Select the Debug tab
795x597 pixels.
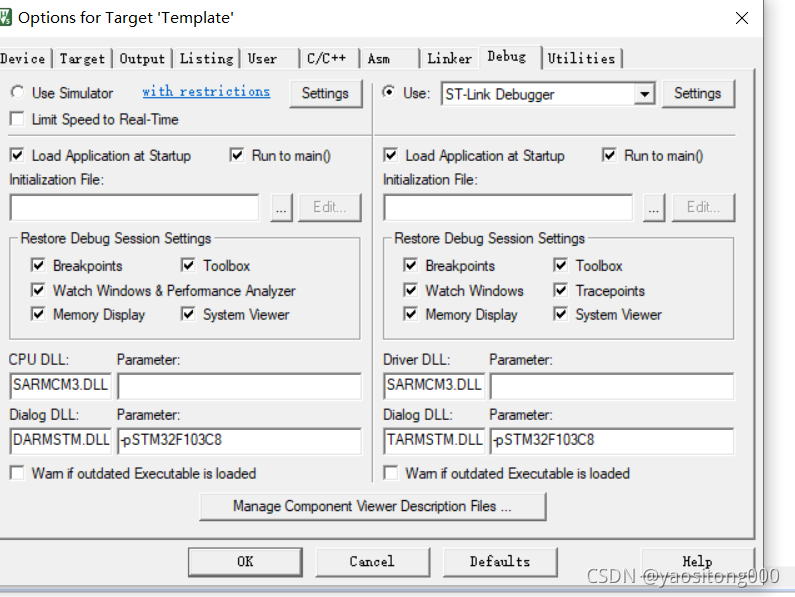coord(509,56)
